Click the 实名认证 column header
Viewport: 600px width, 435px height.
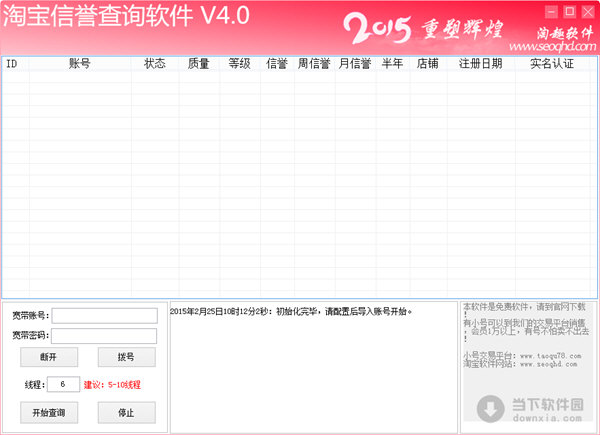point(552,64)
